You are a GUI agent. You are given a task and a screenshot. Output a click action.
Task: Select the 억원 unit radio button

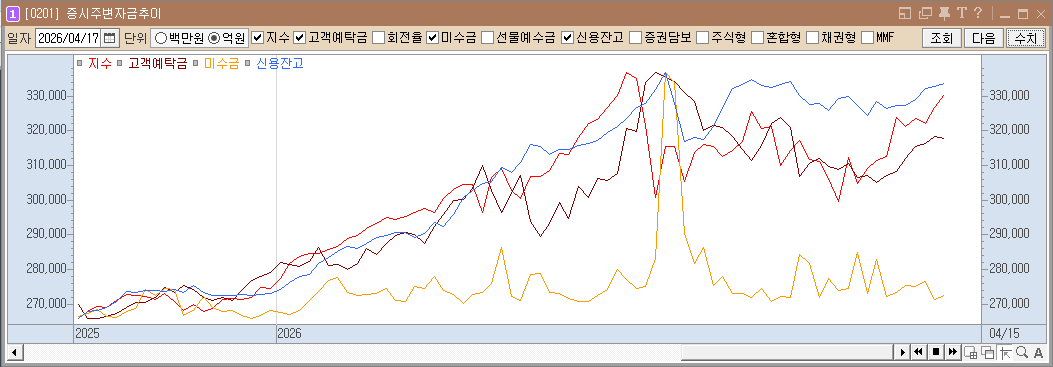[214, 38]
